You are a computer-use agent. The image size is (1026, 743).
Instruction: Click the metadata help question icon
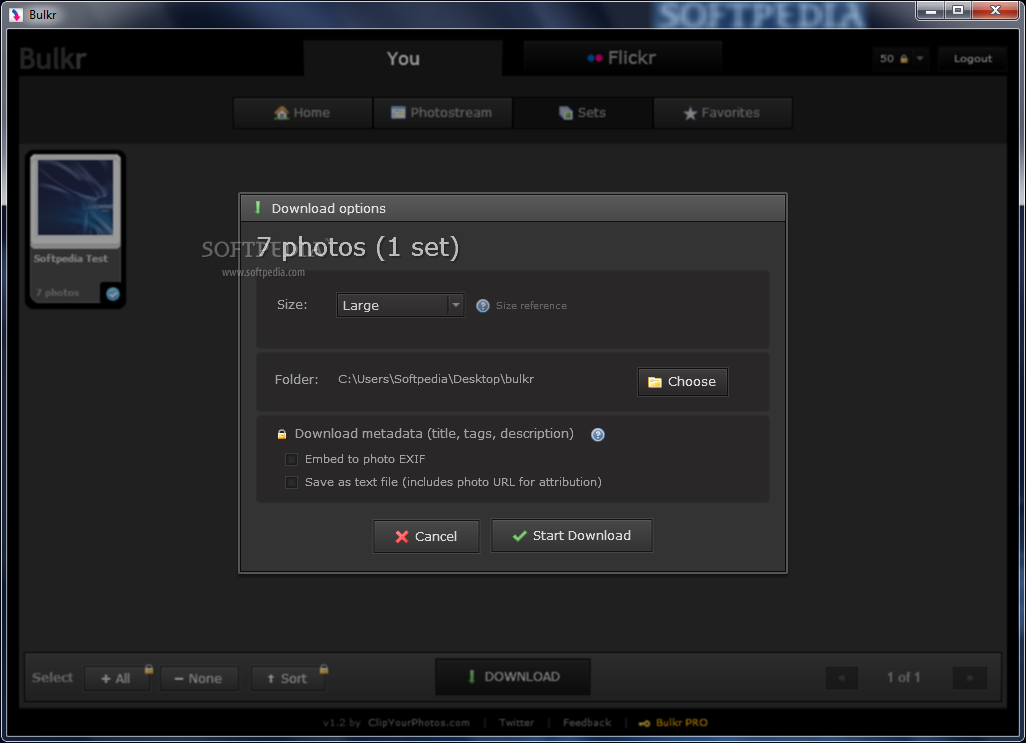[x=597, y=434]
